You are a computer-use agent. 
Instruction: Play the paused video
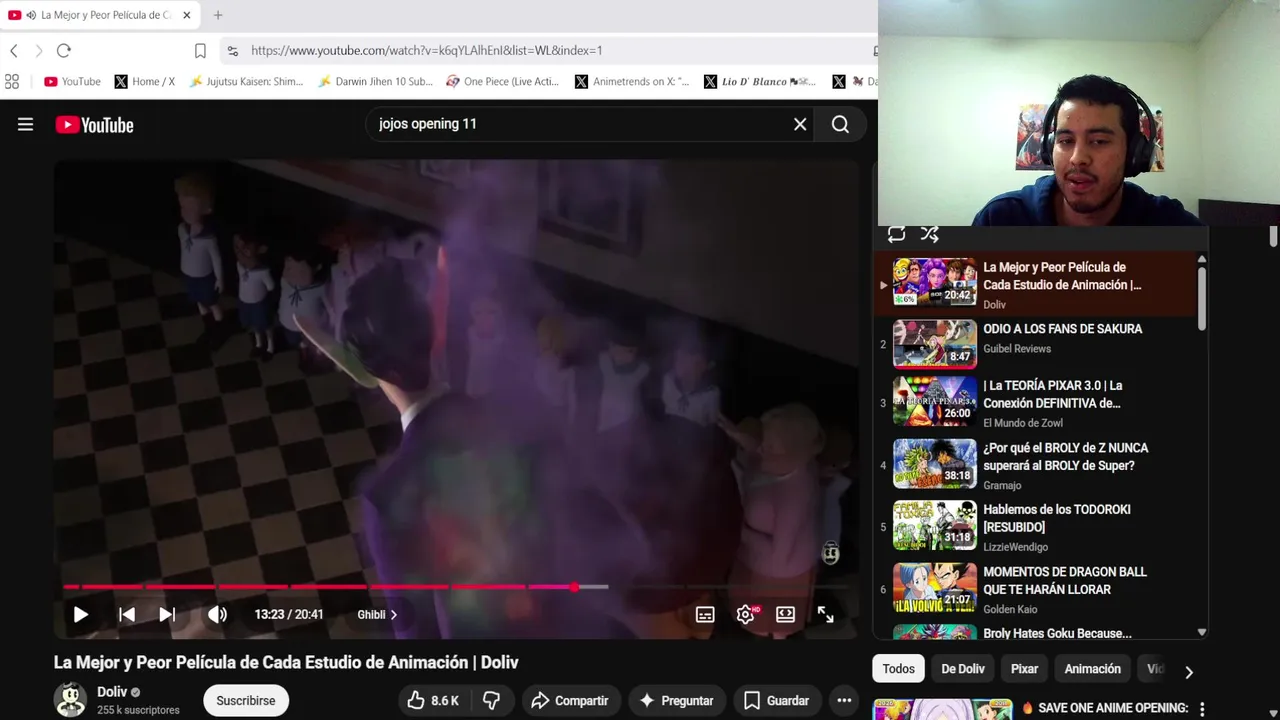tap(80, 615)
